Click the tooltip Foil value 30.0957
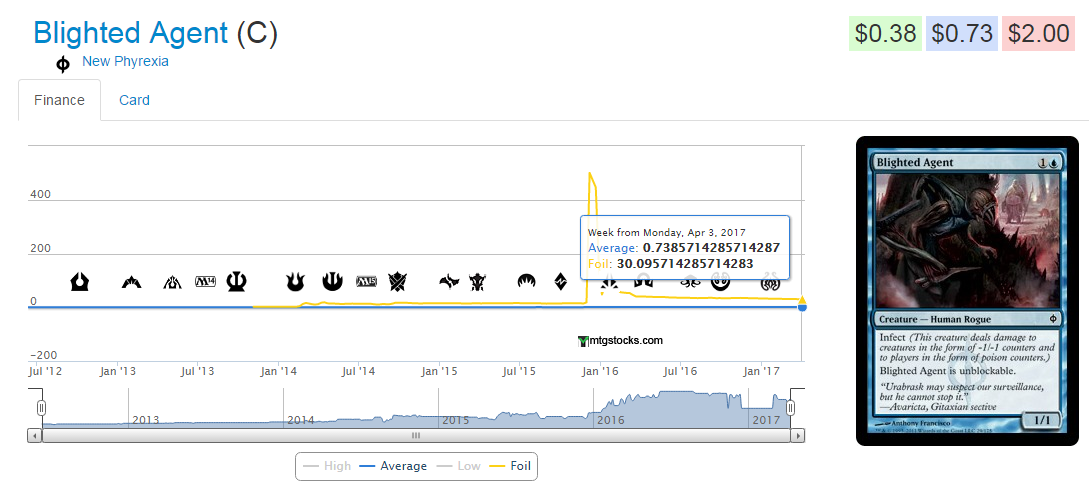The image size is (1089, 487). [685, 263]
